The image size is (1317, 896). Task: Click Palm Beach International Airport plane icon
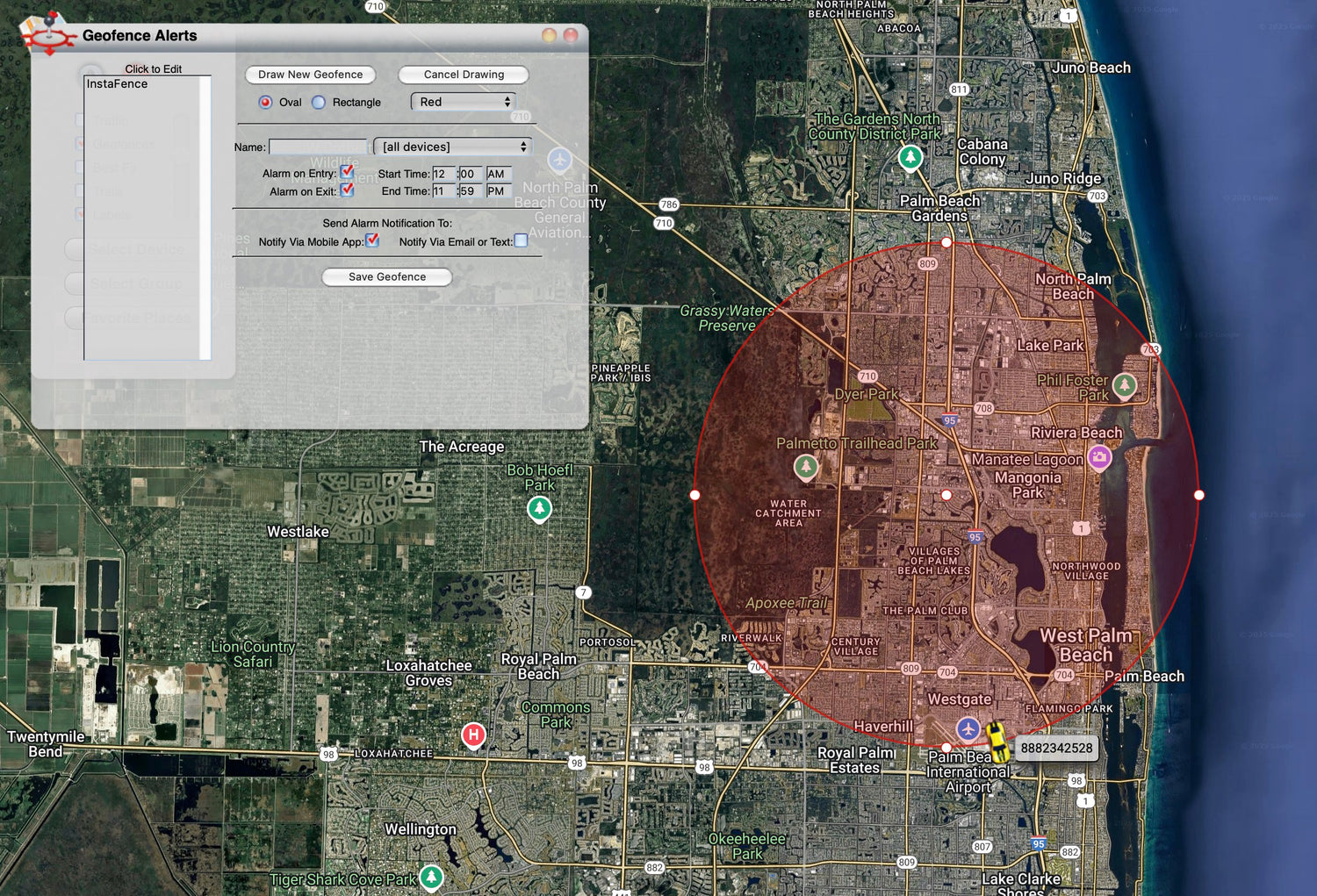968,728
